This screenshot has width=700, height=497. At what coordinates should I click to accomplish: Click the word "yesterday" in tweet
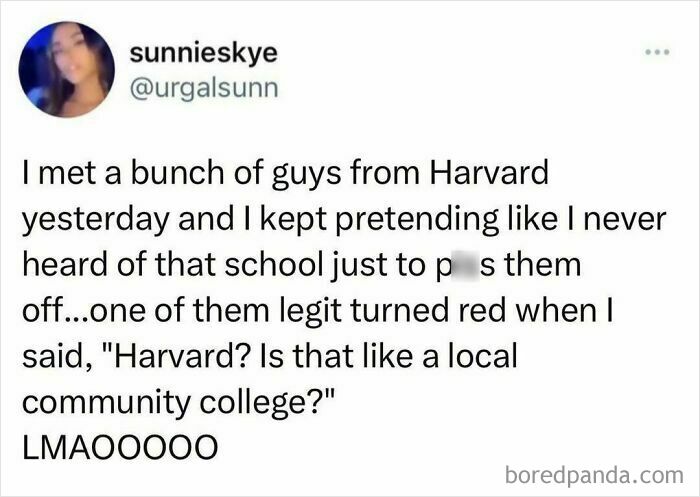click(96, 221)
